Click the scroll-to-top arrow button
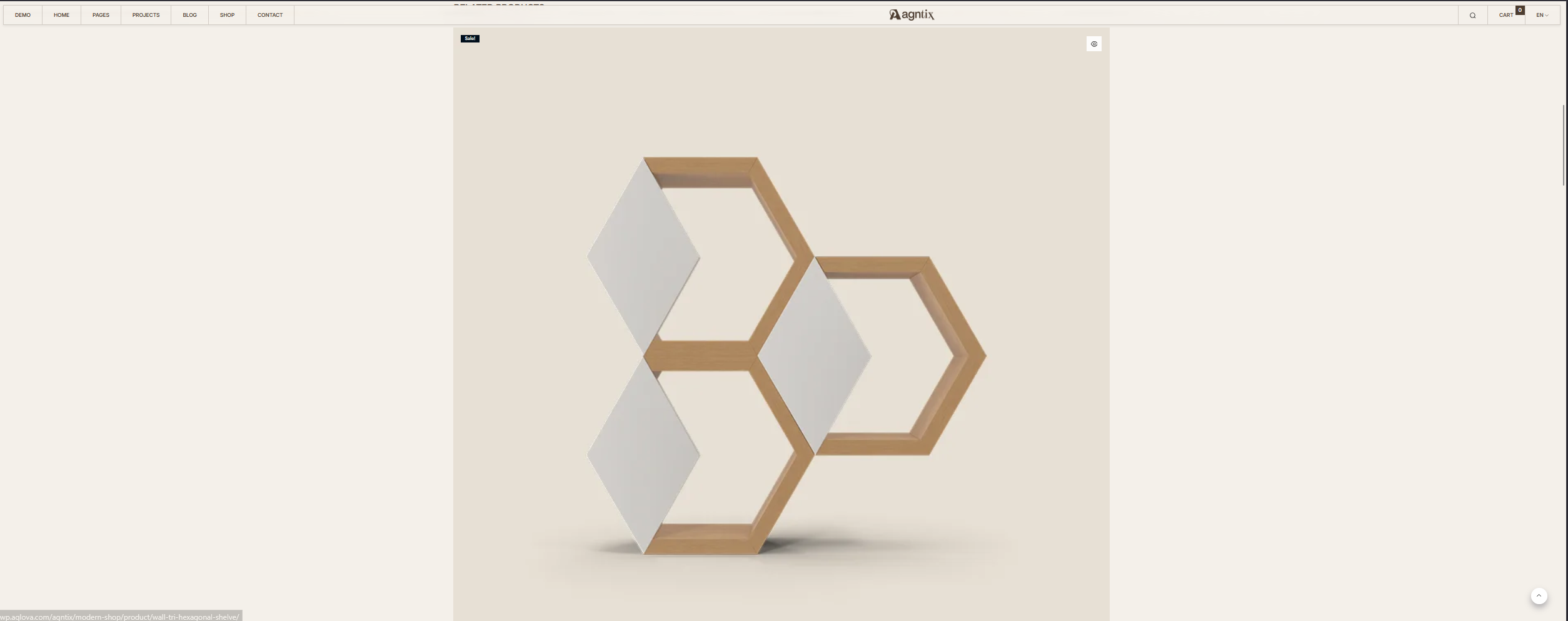This screenshot has height=621, width=1568. click(1539, 596)
